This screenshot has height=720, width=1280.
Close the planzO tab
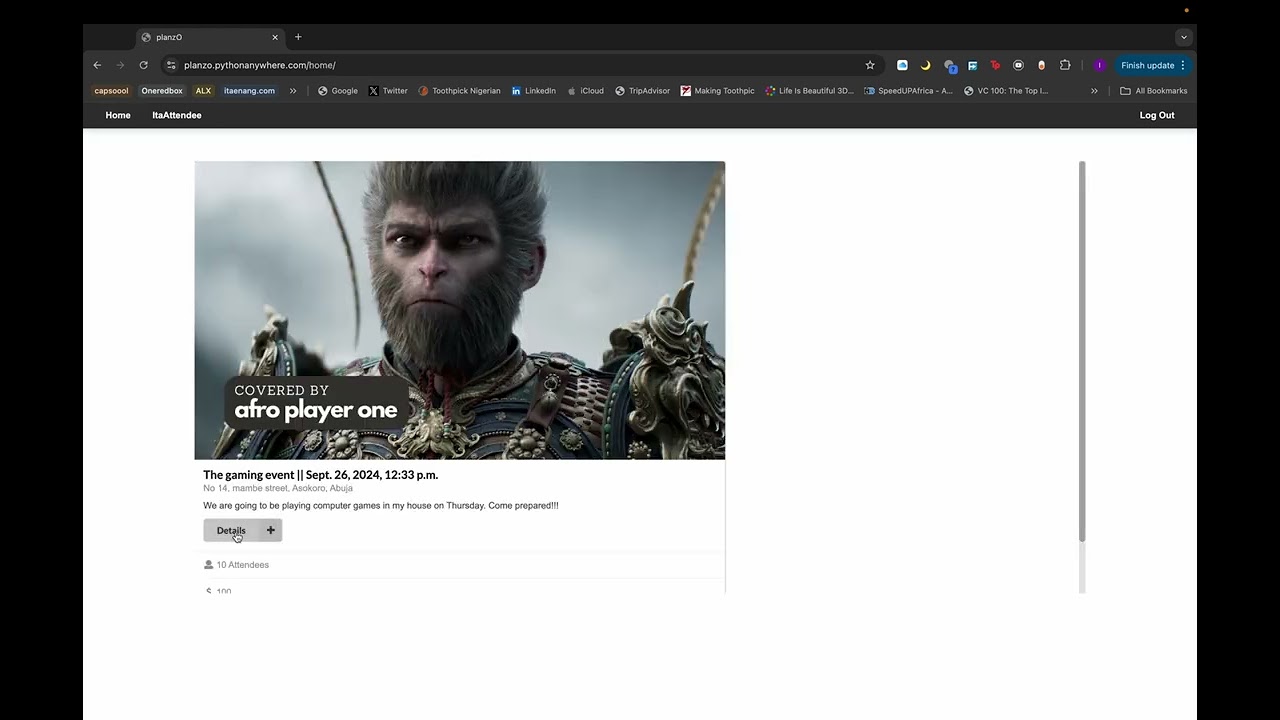pos(275,37)
